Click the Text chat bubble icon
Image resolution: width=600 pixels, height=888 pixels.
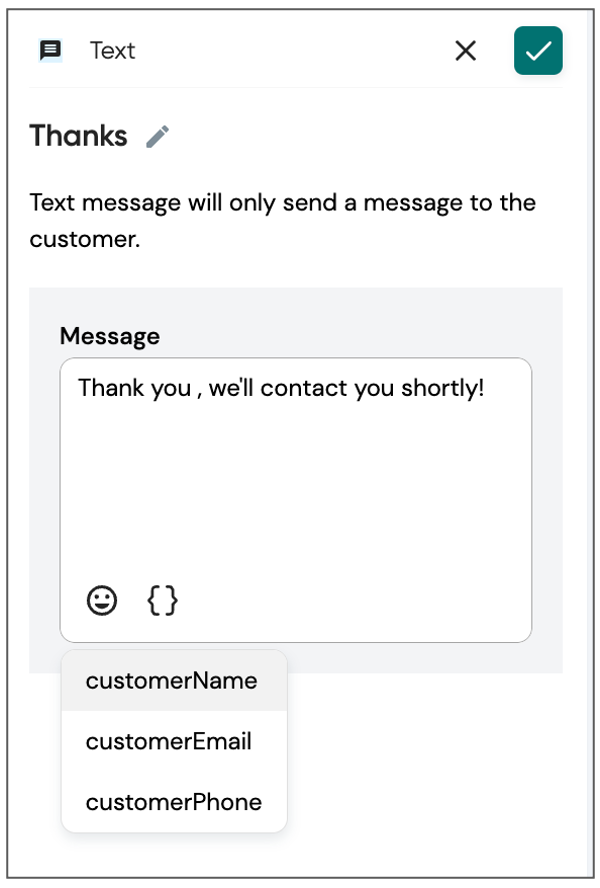50,50
